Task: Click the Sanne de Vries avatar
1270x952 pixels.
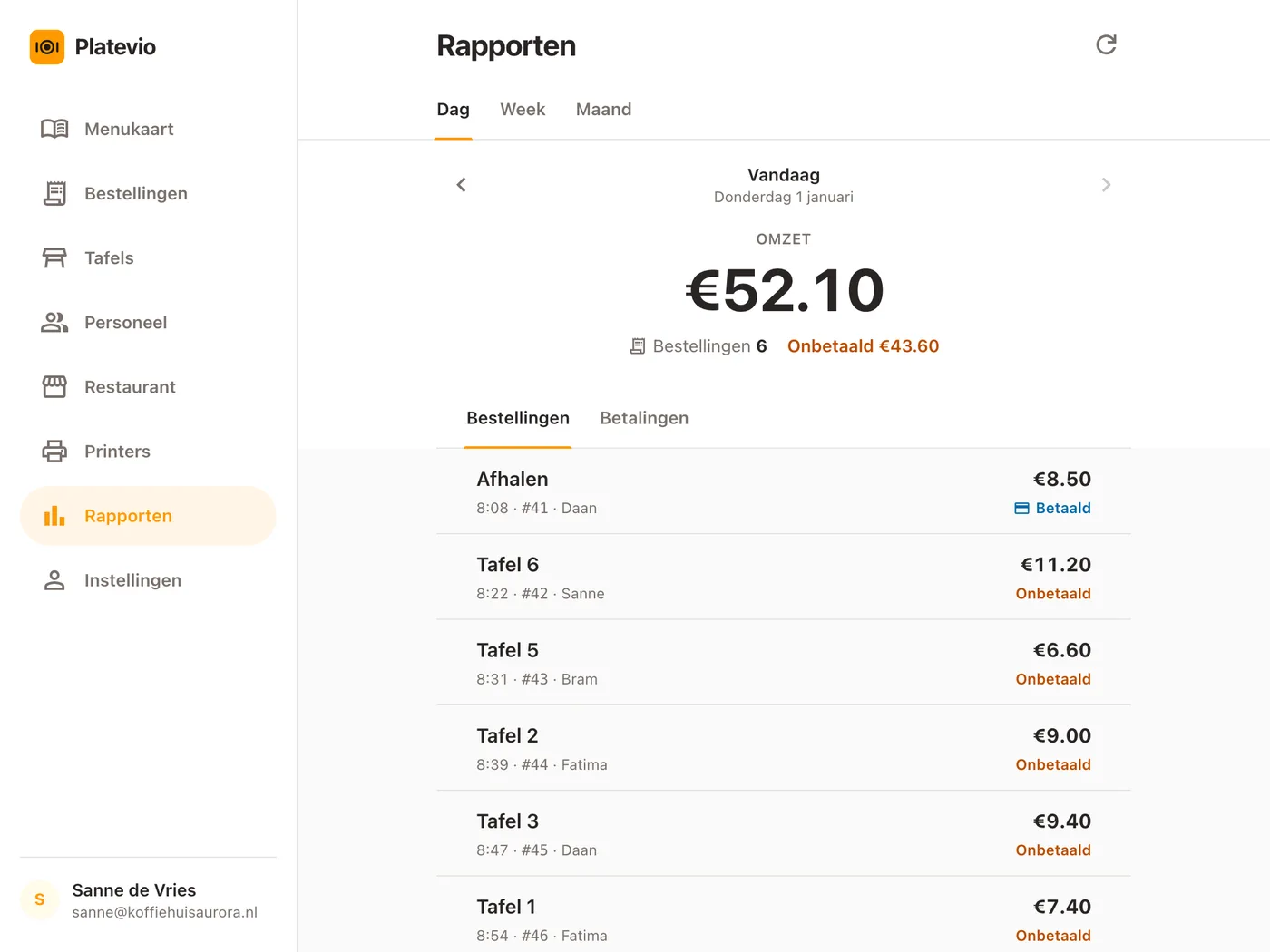Action: 39,899
